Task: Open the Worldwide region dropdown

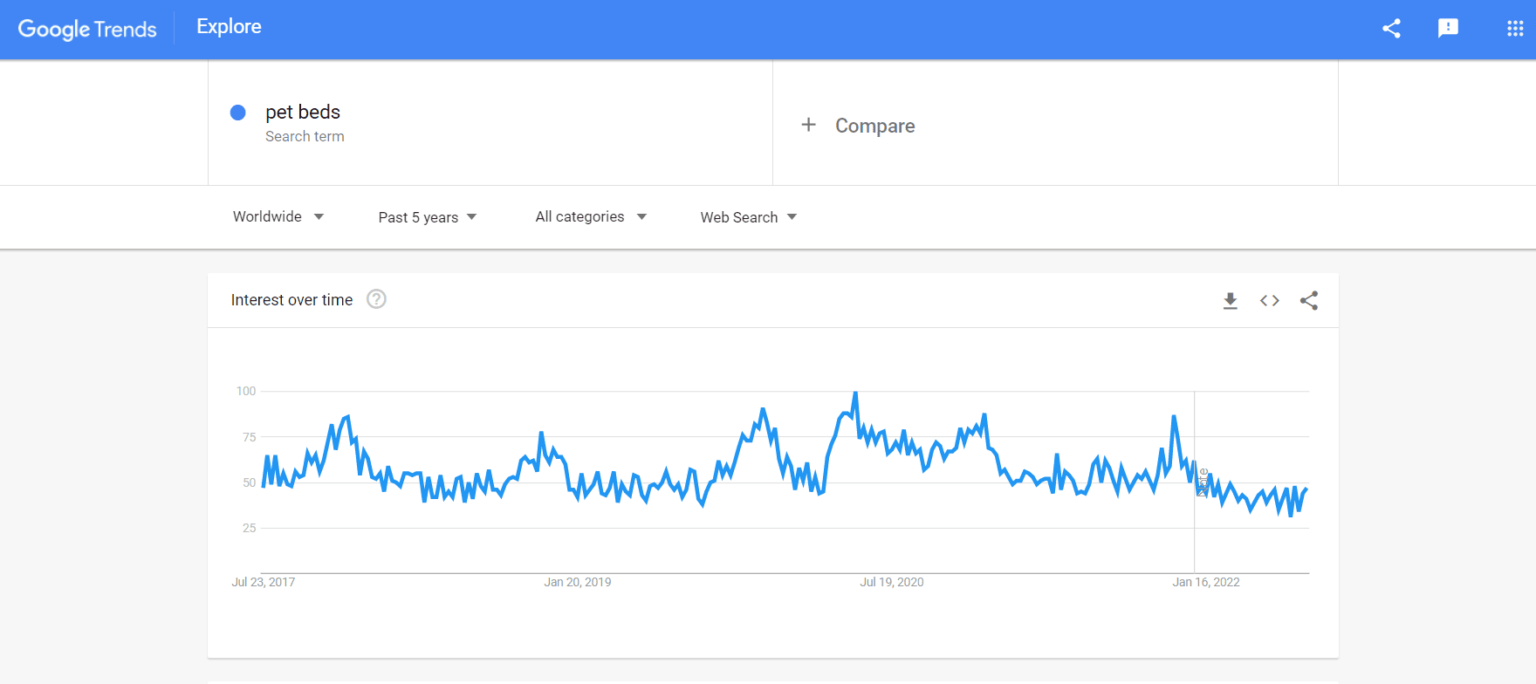Action: (278, 216)
